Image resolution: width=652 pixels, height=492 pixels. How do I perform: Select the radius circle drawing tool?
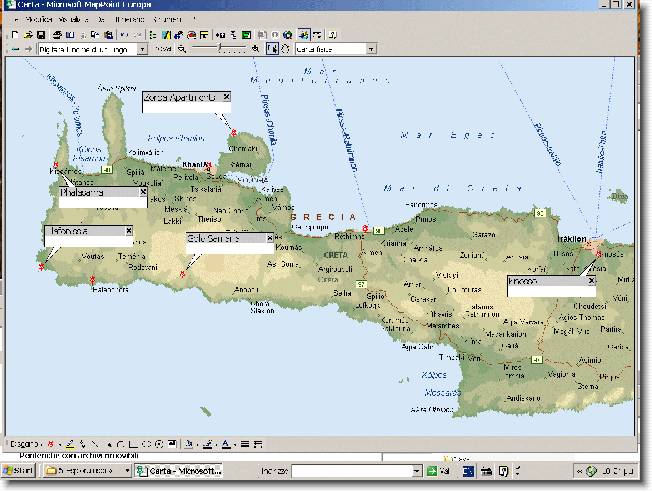pyautogui.click(x=158, y=444)
